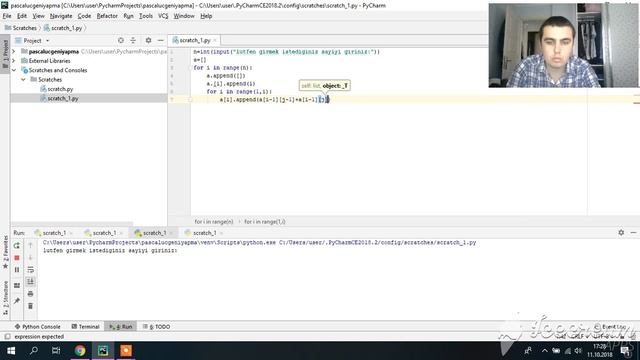Clear the console with the trash icon
Image resolution: width=640 pixels, height=360 pixels.
(x=30, y=306)
